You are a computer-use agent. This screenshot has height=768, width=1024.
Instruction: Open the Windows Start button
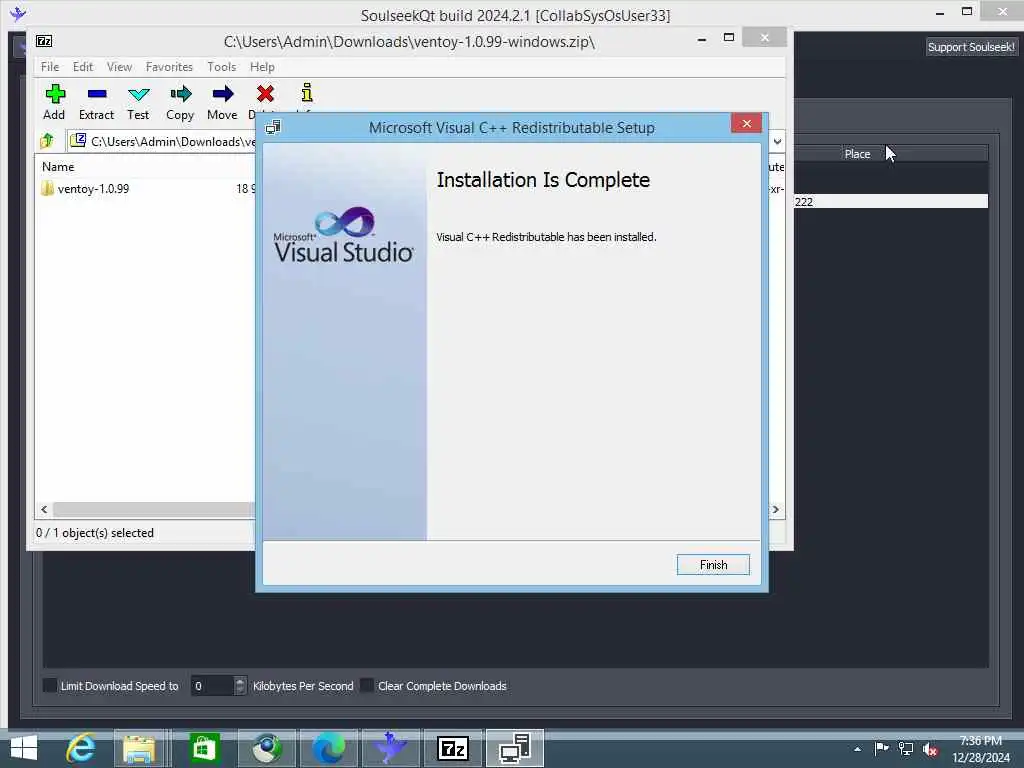click(24, 748)
